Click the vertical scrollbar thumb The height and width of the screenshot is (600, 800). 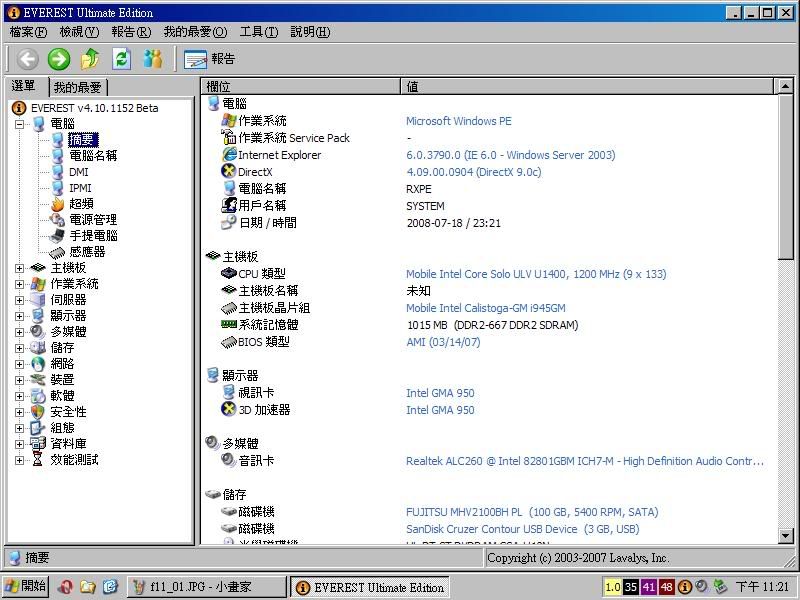pyautogui.click(x=786, y=177)
